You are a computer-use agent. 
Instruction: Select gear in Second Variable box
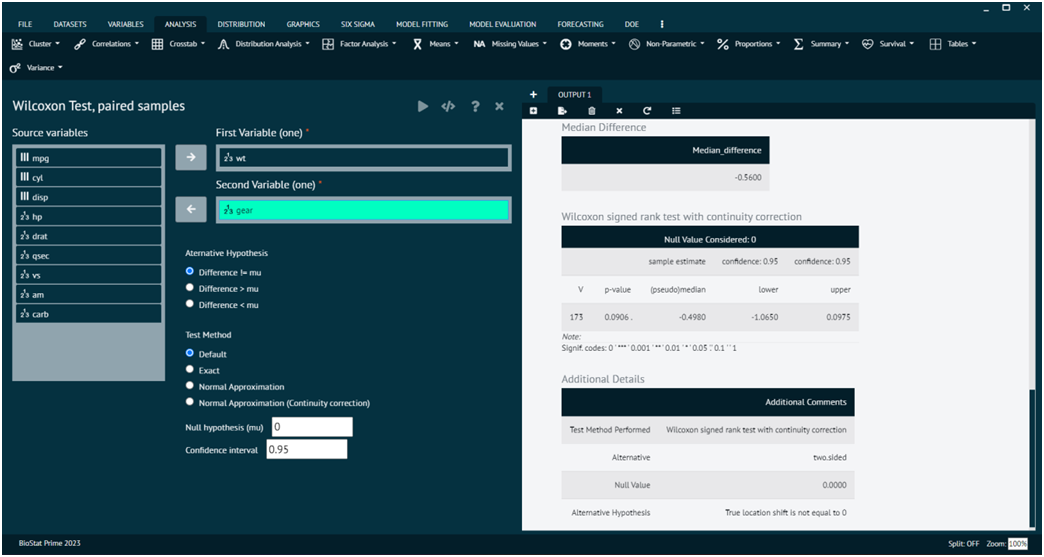click(364, 210)
